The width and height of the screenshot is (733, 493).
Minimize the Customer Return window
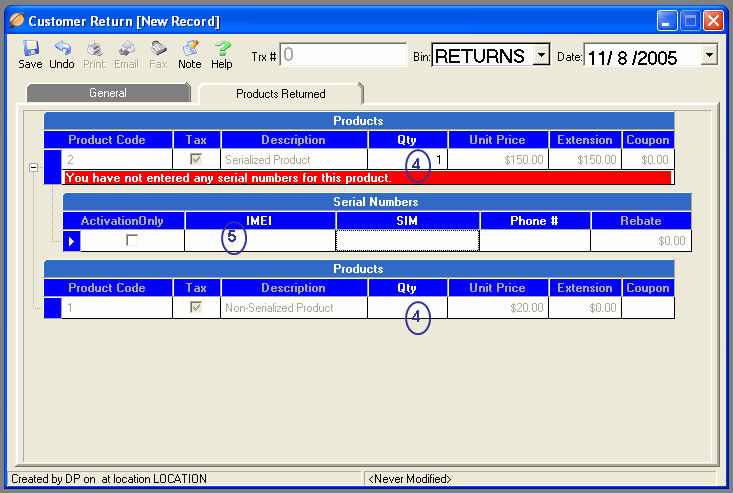(x=667, y=21)
